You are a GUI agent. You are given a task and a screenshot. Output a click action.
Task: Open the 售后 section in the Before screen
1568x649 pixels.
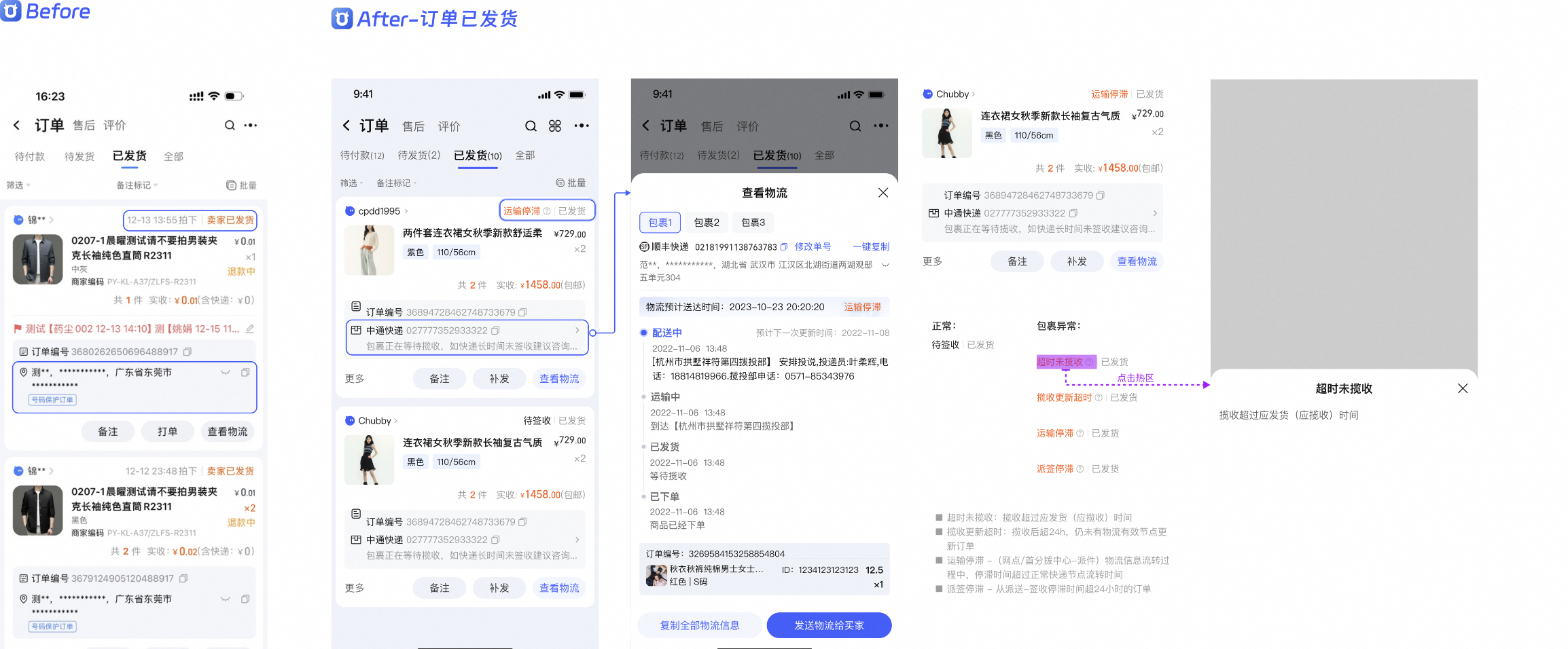[84, 125]
